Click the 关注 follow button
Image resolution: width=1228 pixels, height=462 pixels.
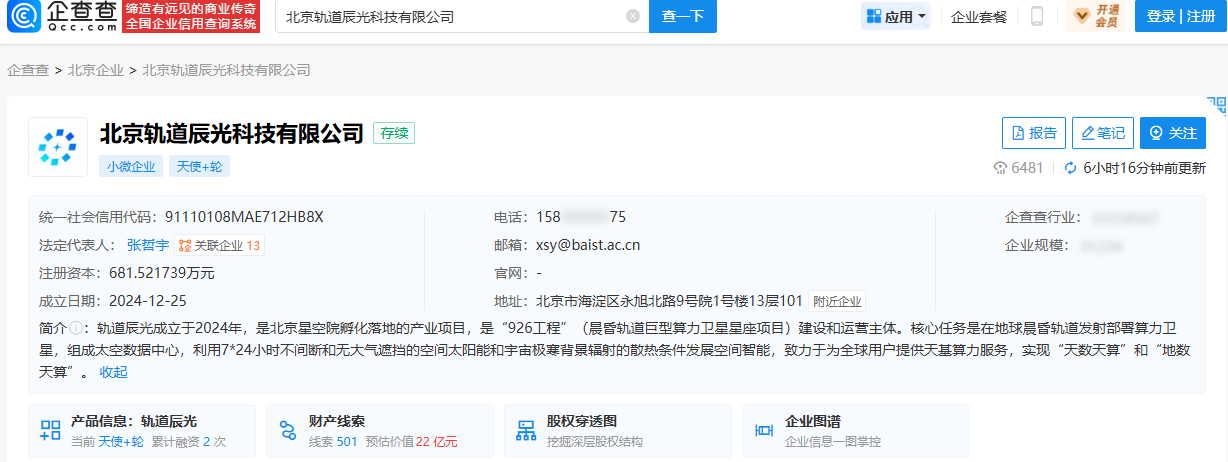1173,133
